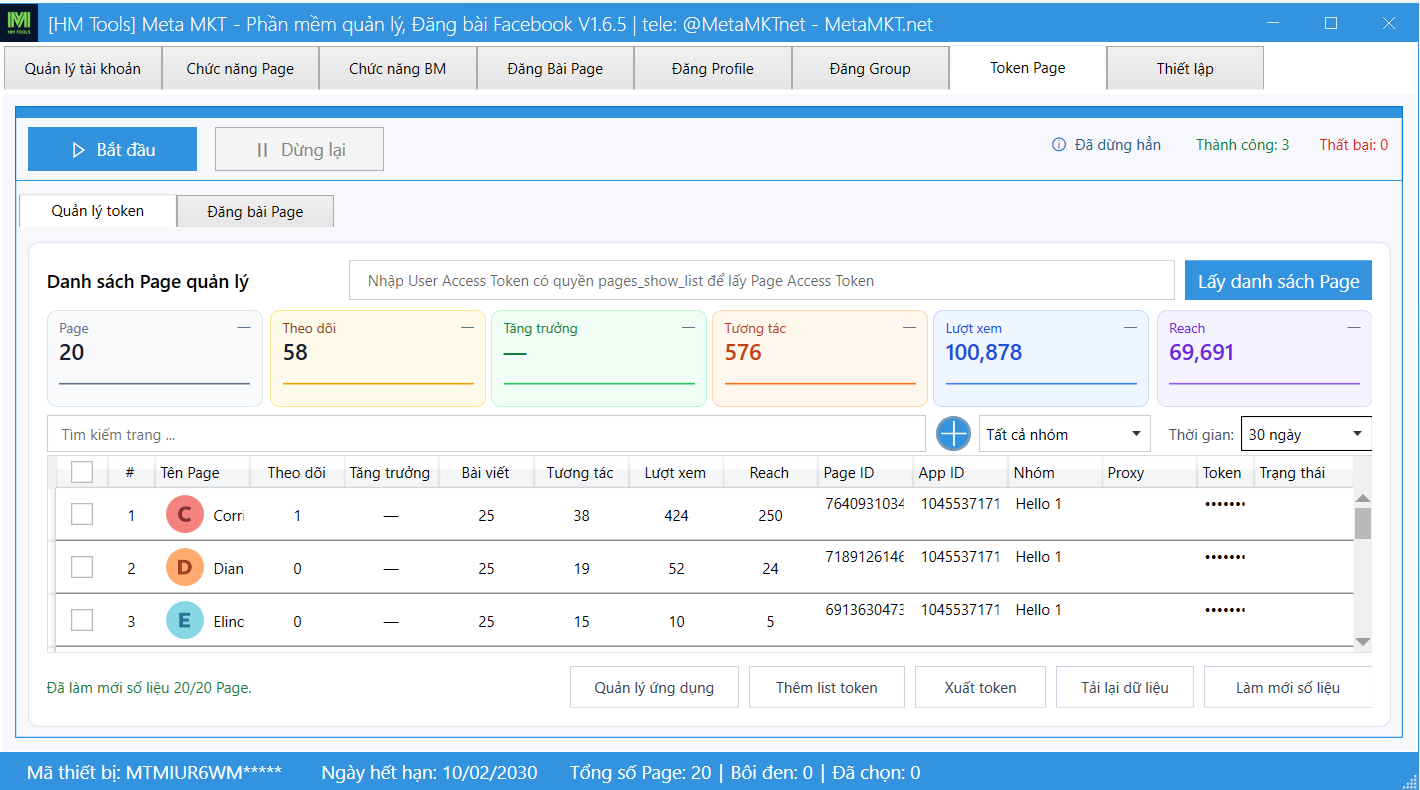This screenshot has height=790, width=1420.
Task: Switch to the Chức năng Page tab
Action: coord(240,69)
